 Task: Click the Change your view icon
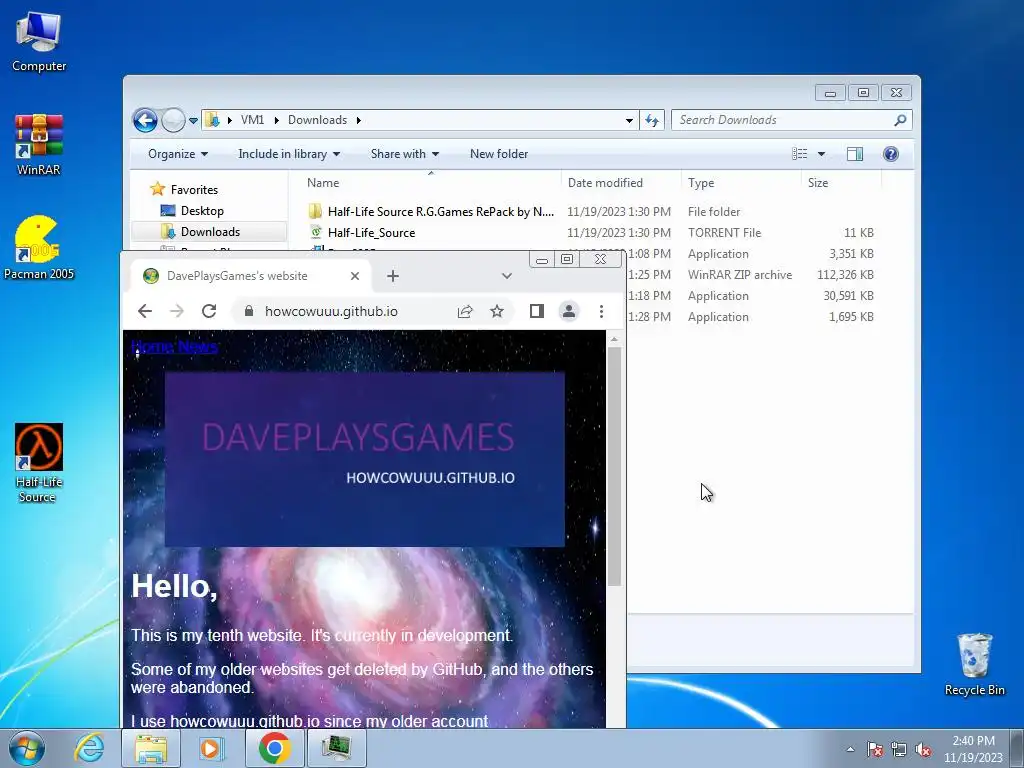799,154
